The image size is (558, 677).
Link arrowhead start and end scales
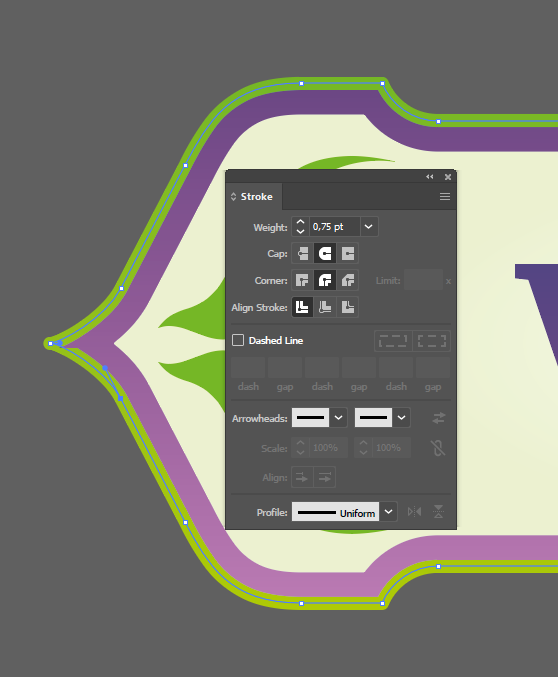pyautogui.click(x=438, y=448)
